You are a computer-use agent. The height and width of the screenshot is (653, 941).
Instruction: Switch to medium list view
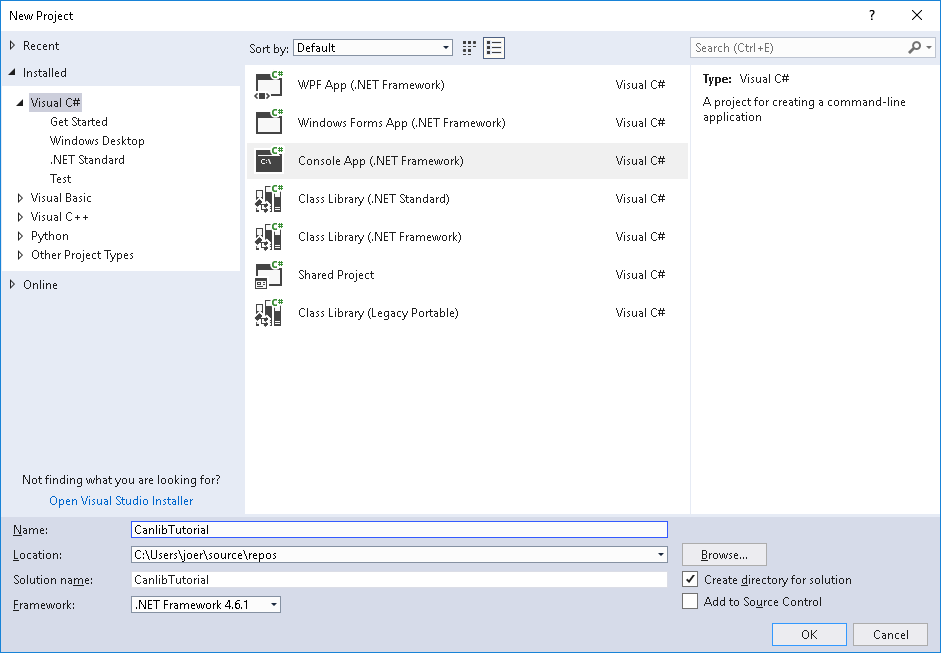point(494,48)
